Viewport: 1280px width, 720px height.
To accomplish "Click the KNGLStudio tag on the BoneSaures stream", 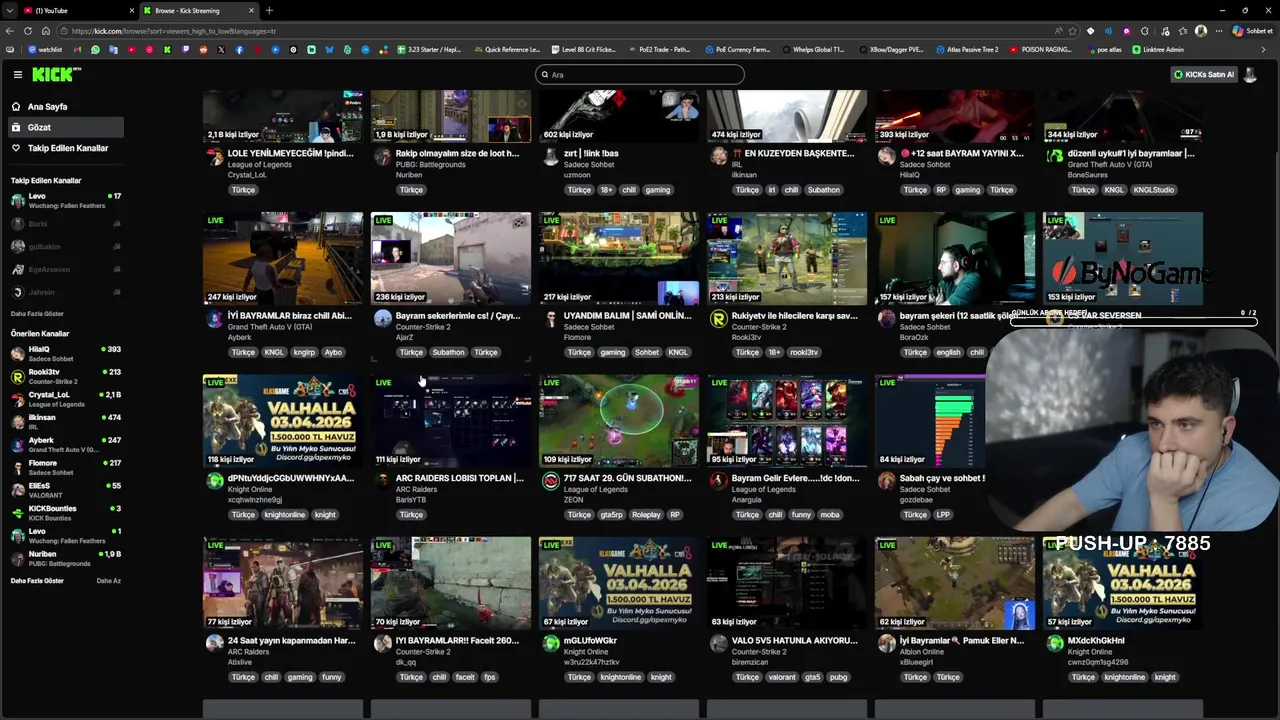I will click(x=1153, y=190).
